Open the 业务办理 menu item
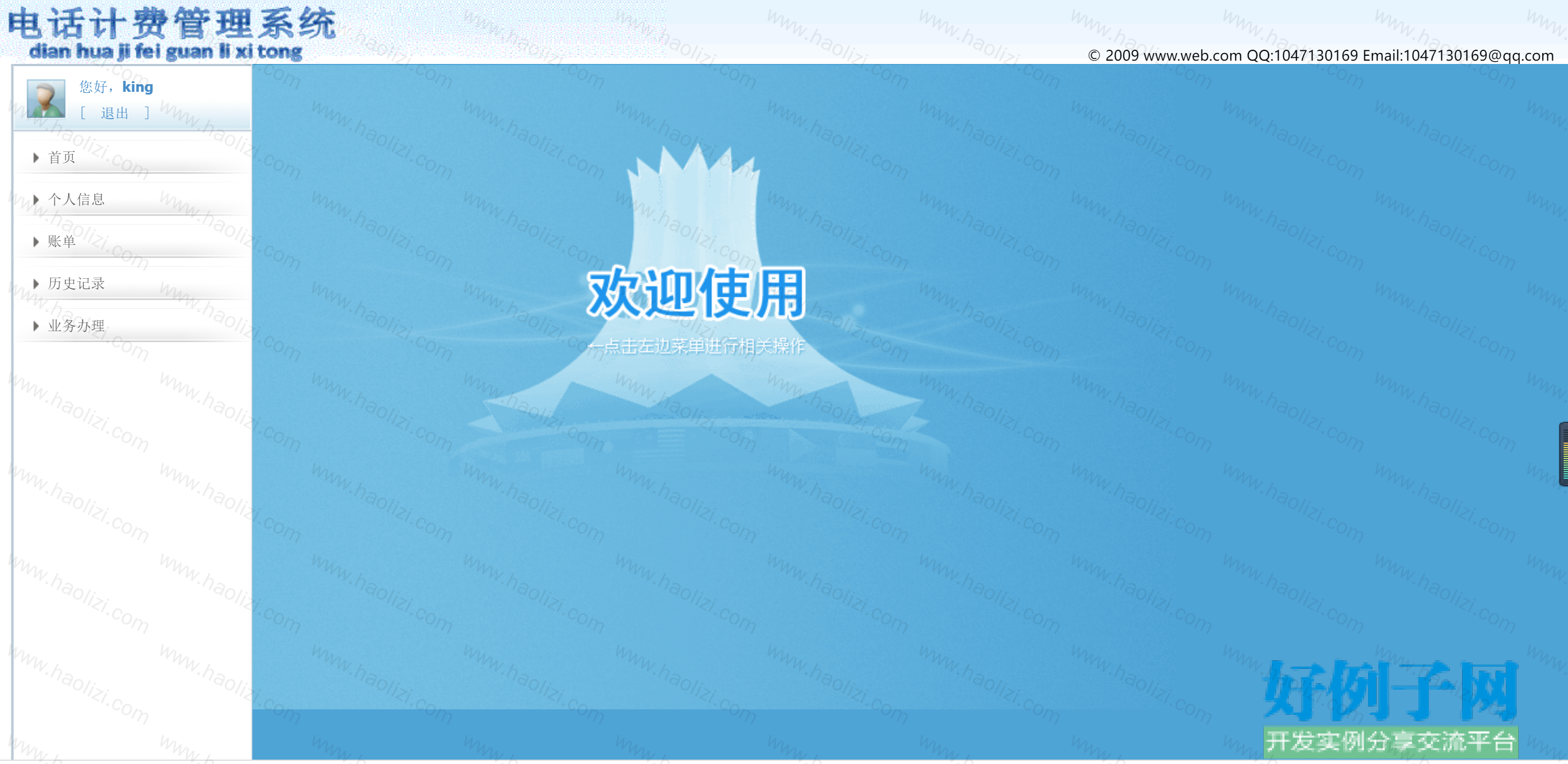Viewport: 1568px width, 764px height. 76,326
